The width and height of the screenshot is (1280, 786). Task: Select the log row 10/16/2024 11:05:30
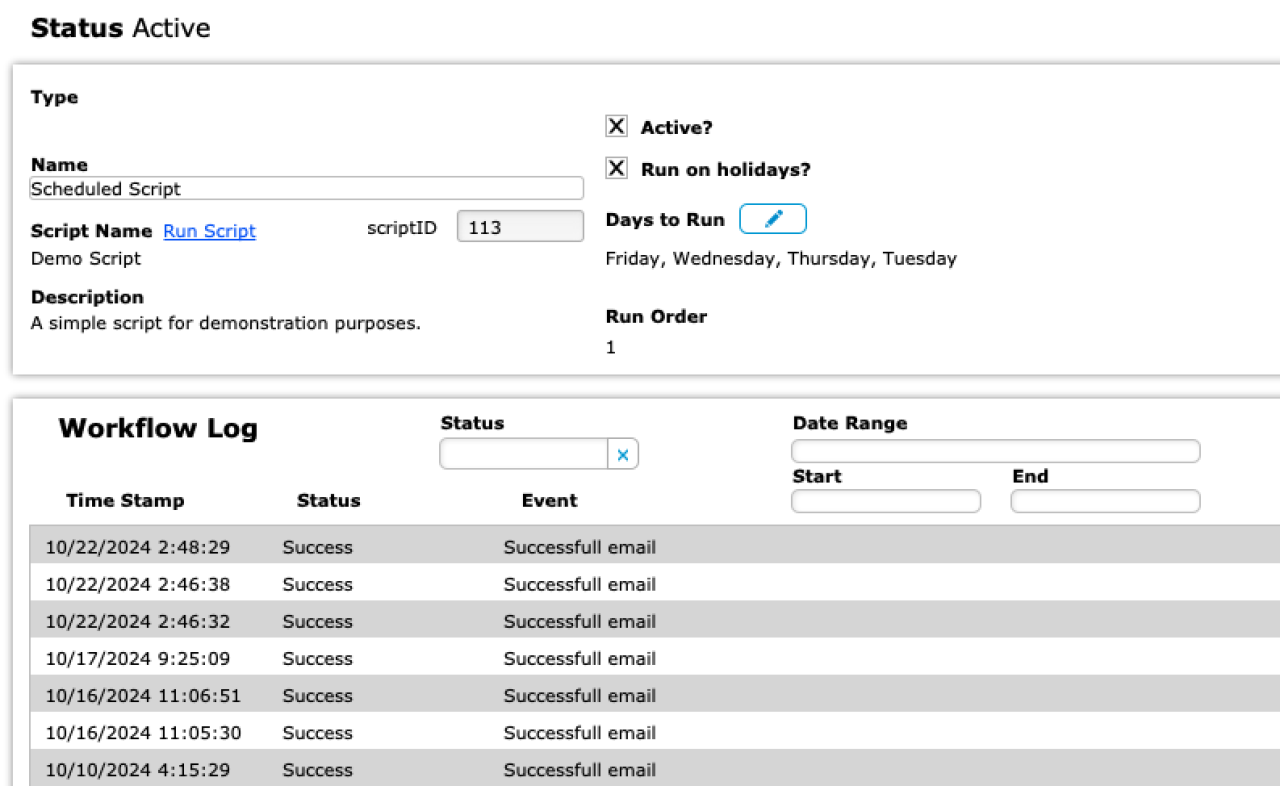tap(655, 732)
